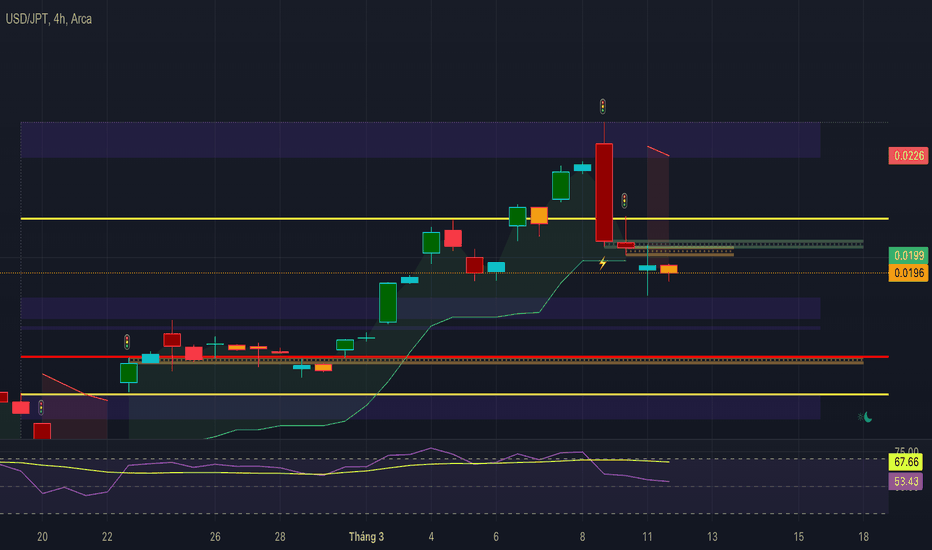Select the orange 0.0196 price label

(909, 272)
